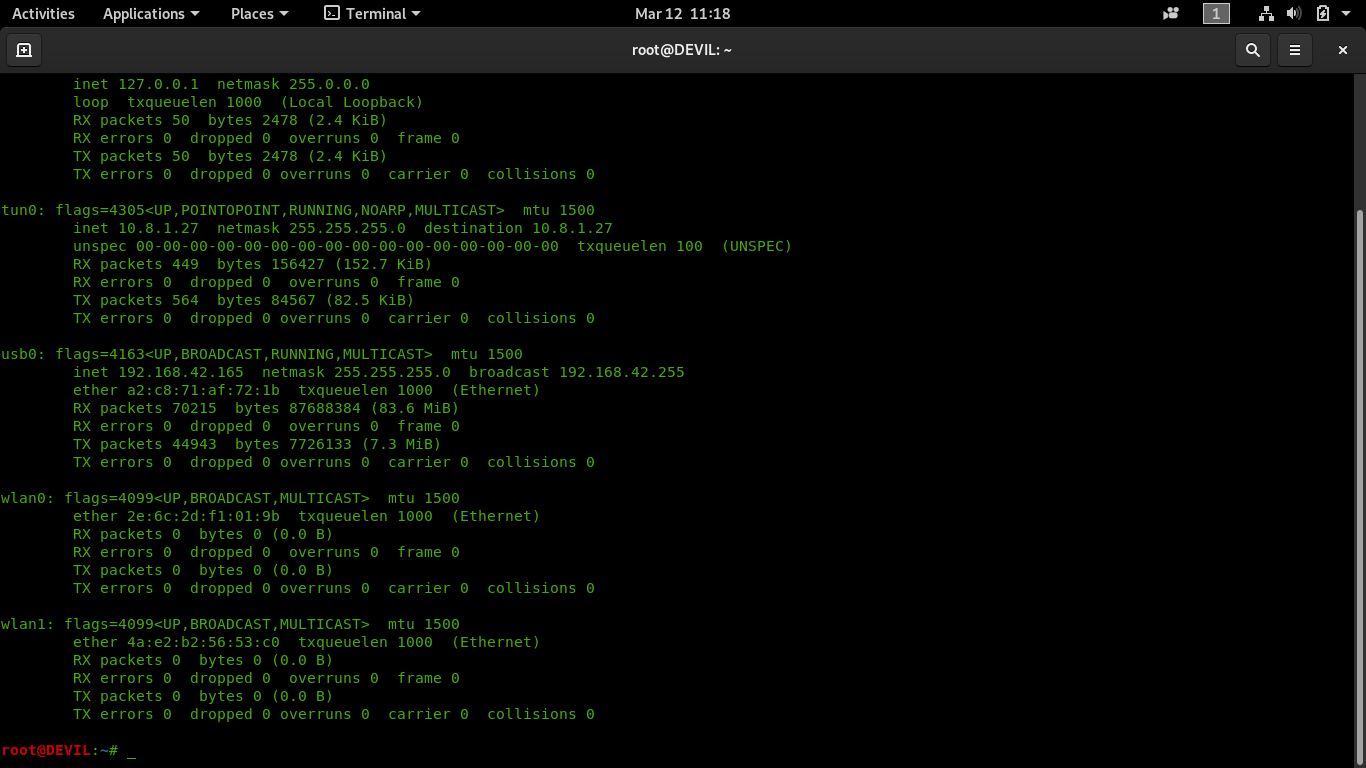Select the workspace 1 indicator
The height and width of the screenshot is (768, 1366).
click(1216, 14)
